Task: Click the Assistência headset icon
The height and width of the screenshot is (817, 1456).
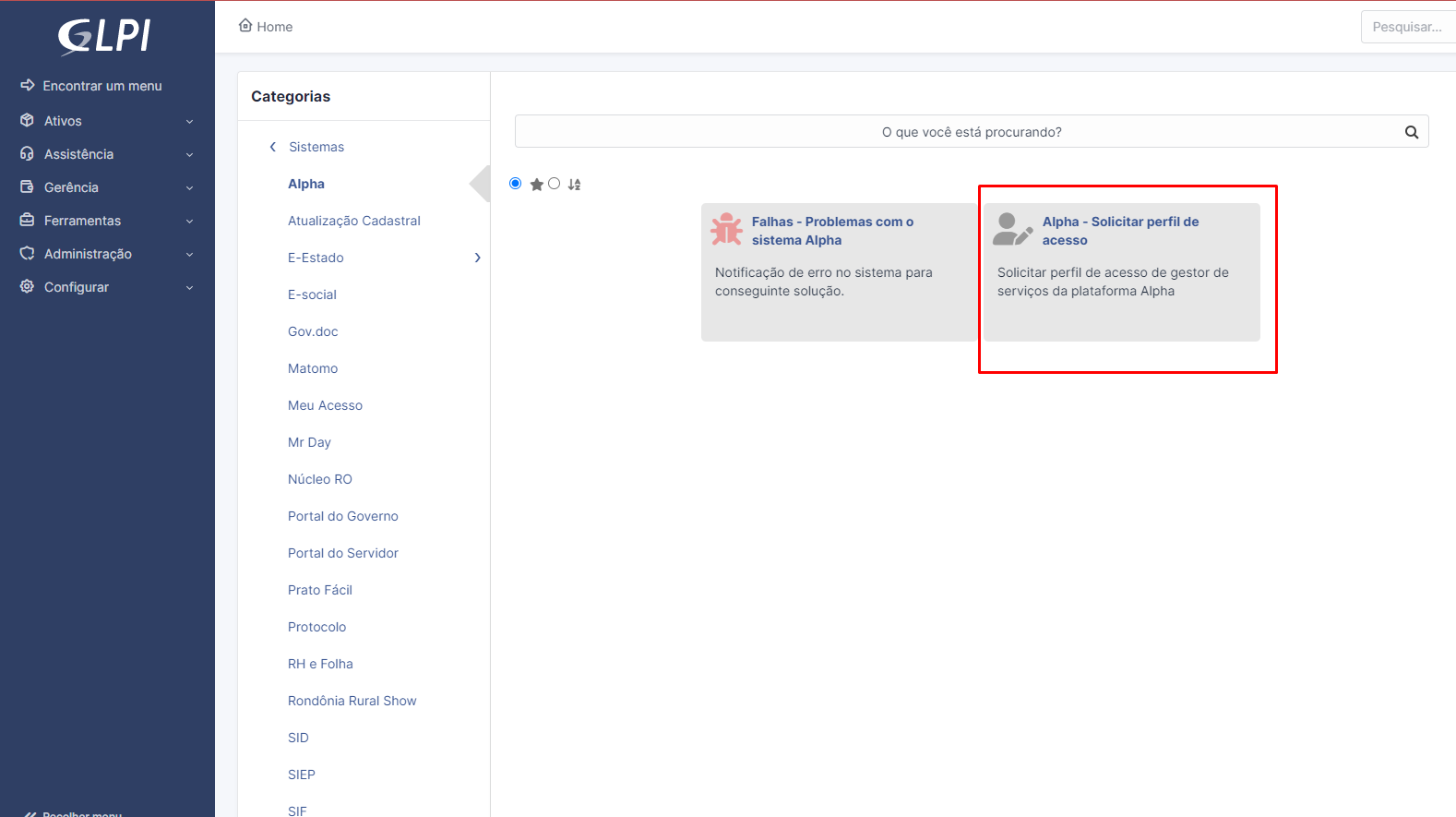Action: click(28, 153)
